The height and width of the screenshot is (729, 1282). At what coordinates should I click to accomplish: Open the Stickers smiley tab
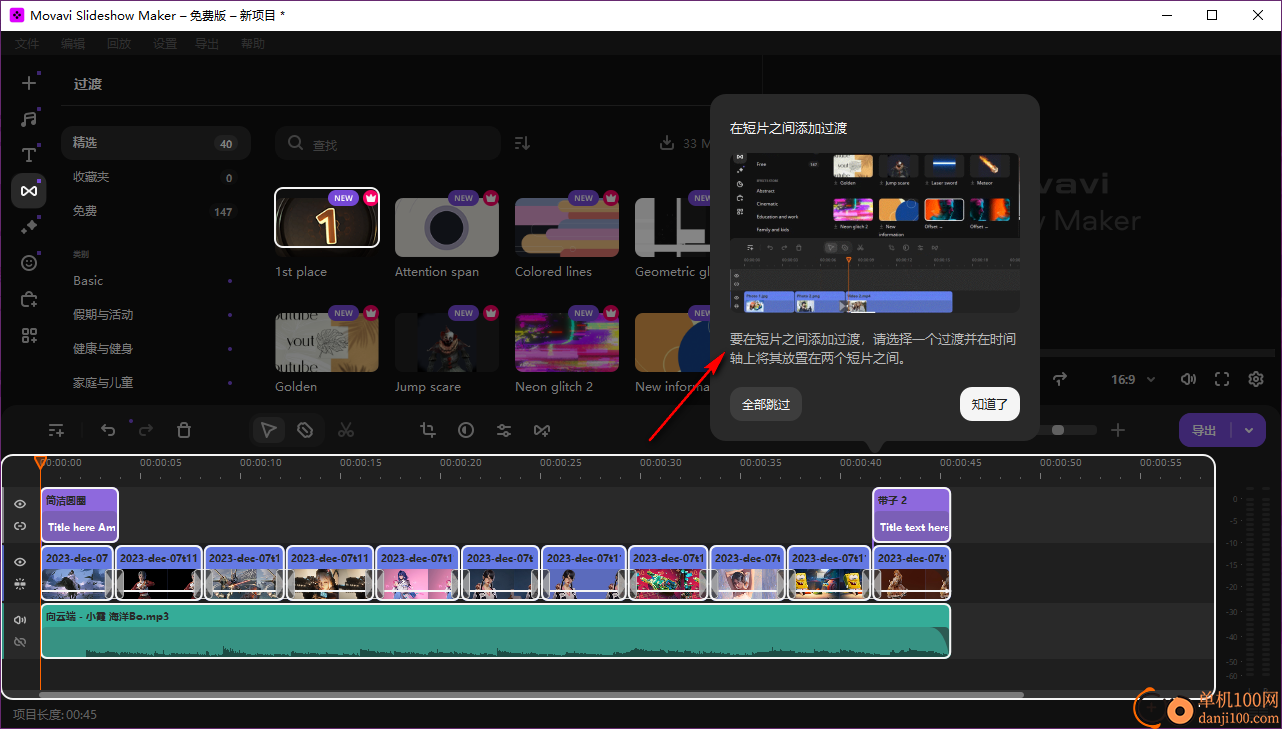click(29, 263)
